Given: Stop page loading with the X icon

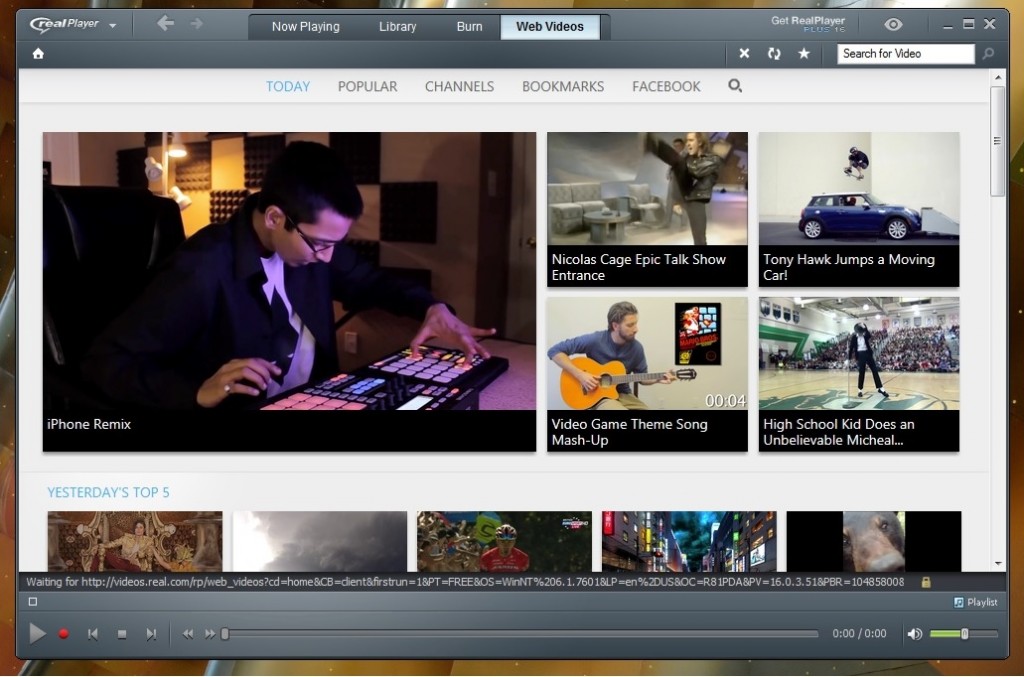Looking at the screenshot, I should 744,54.
